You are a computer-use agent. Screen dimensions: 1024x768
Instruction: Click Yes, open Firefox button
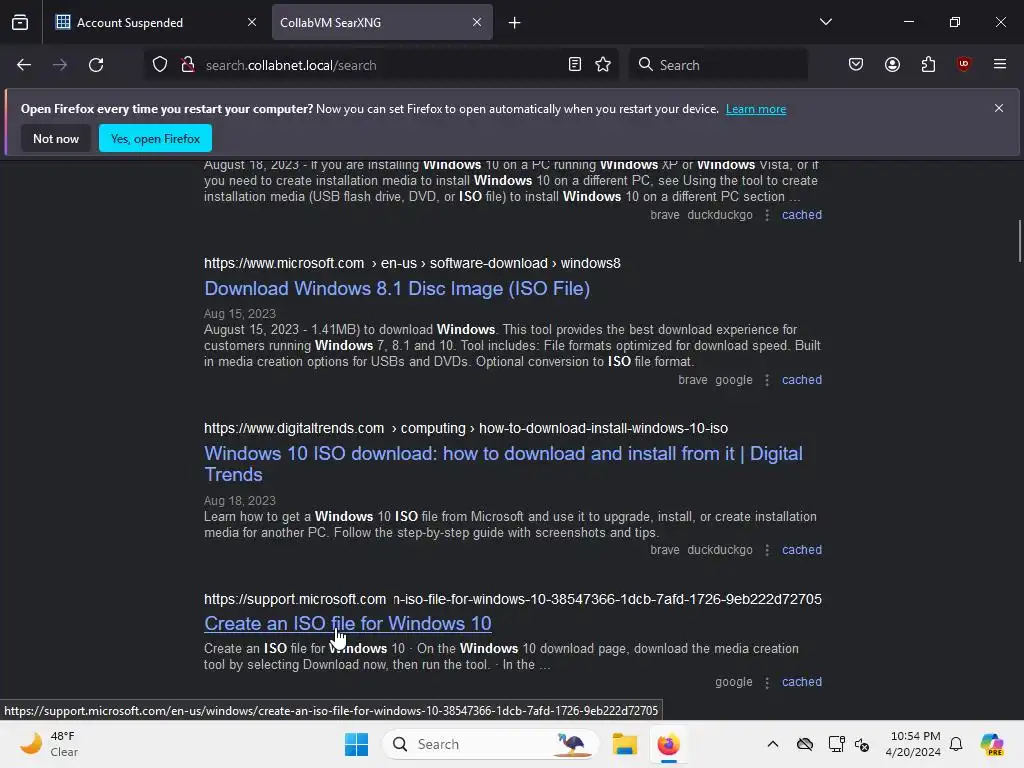point(155,138)
